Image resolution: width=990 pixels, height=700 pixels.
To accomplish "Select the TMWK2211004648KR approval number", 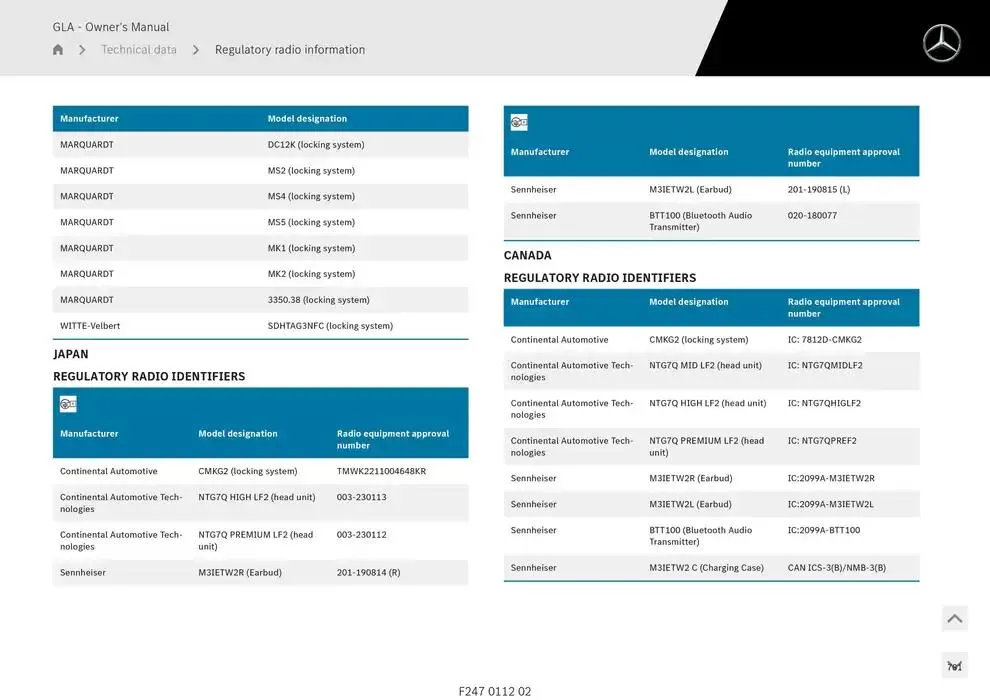I will point(381,471).
